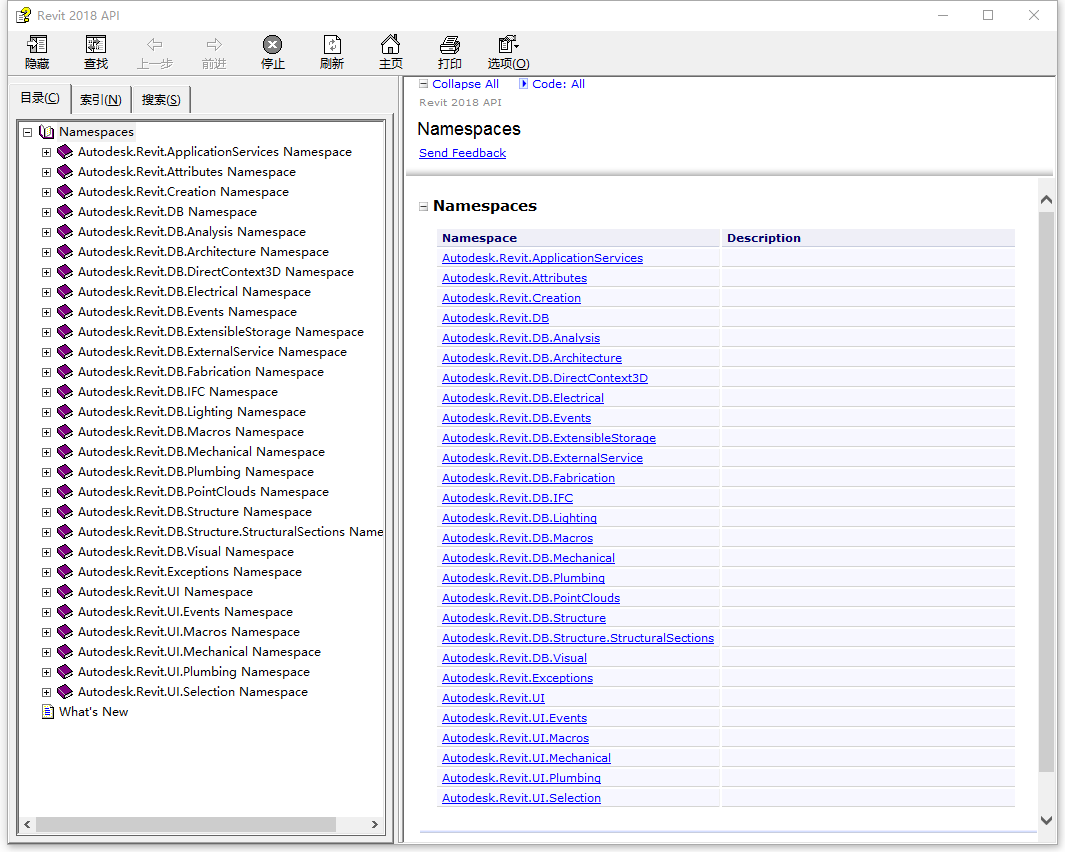Image resolution: width=1065 pixels, height=852 pixels.
Task: Expand Autodesk.Revit.UI.Mechanical Namespace node
Action: [46, 652]
